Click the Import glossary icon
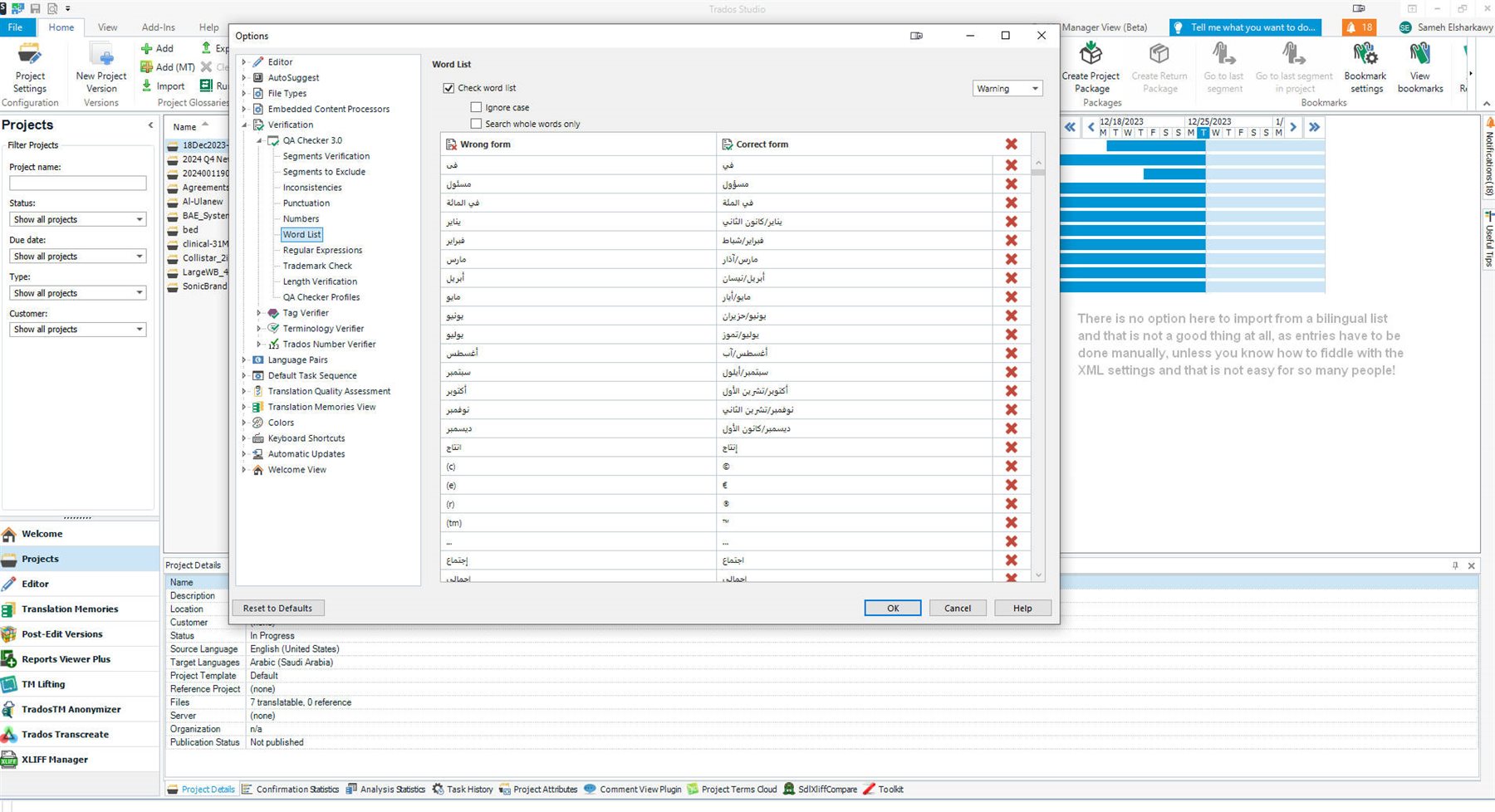The height and width of the screenshot is (812, 1495). coord(147,86)
